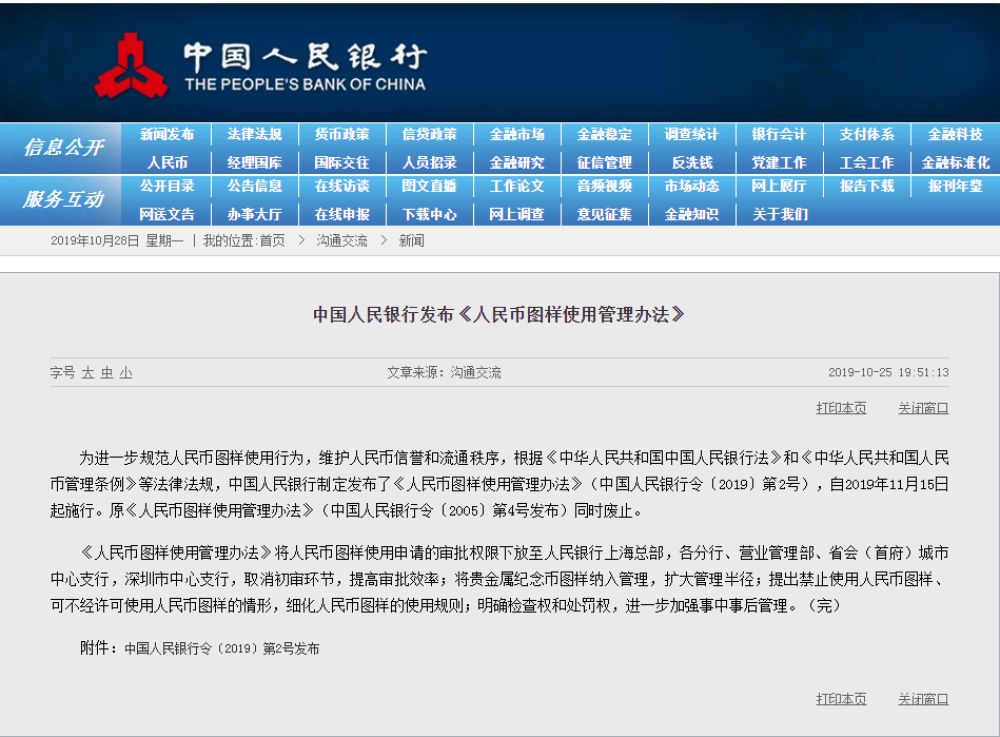Viewport: 1000px width, 737px height.
Task: Open 报告下载 menu item
Action: [x=866, y=186]
